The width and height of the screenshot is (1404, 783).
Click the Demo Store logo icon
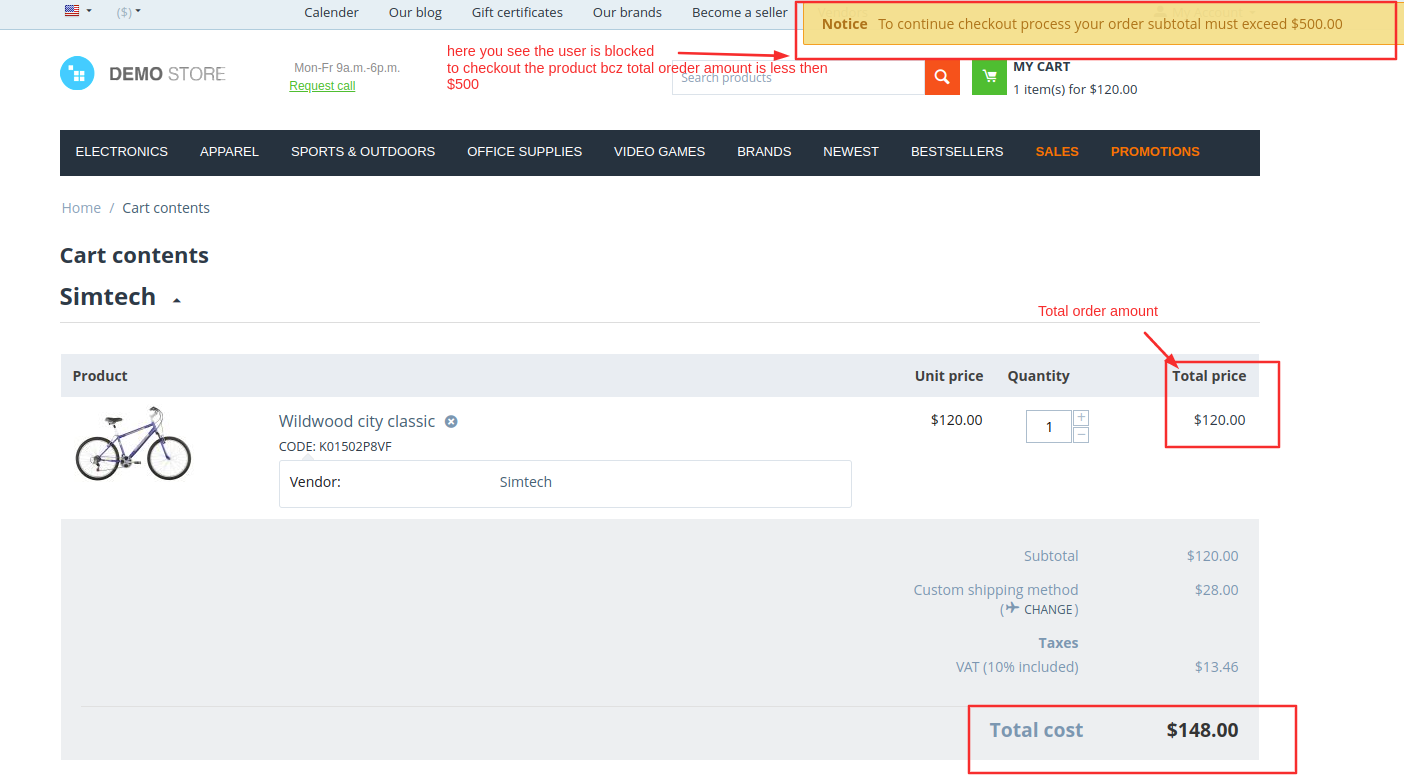coord(77,73)
